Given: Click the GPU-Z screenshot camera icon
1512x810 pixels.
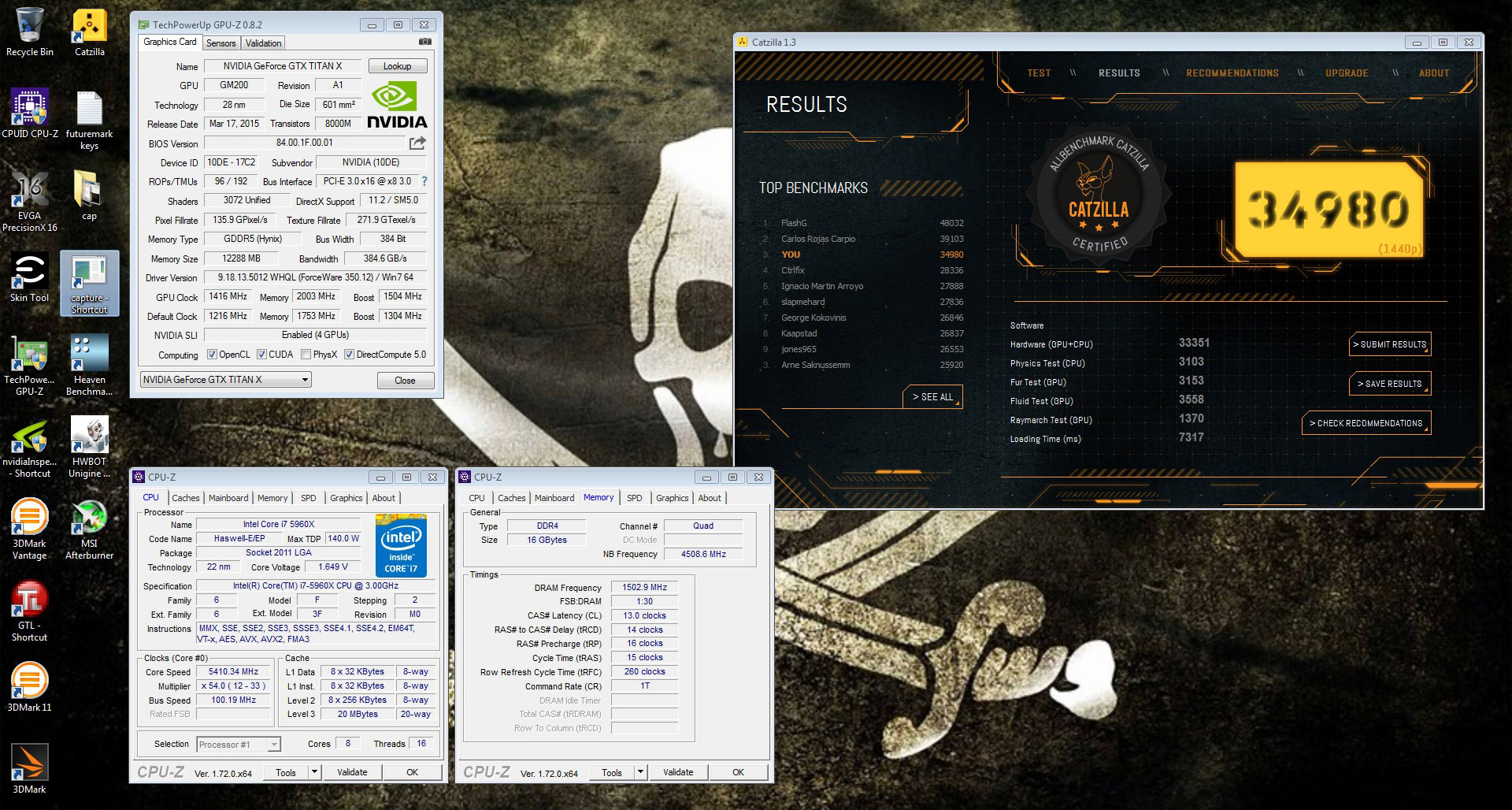Looking at the screenshot, I should tap(425, 42).
